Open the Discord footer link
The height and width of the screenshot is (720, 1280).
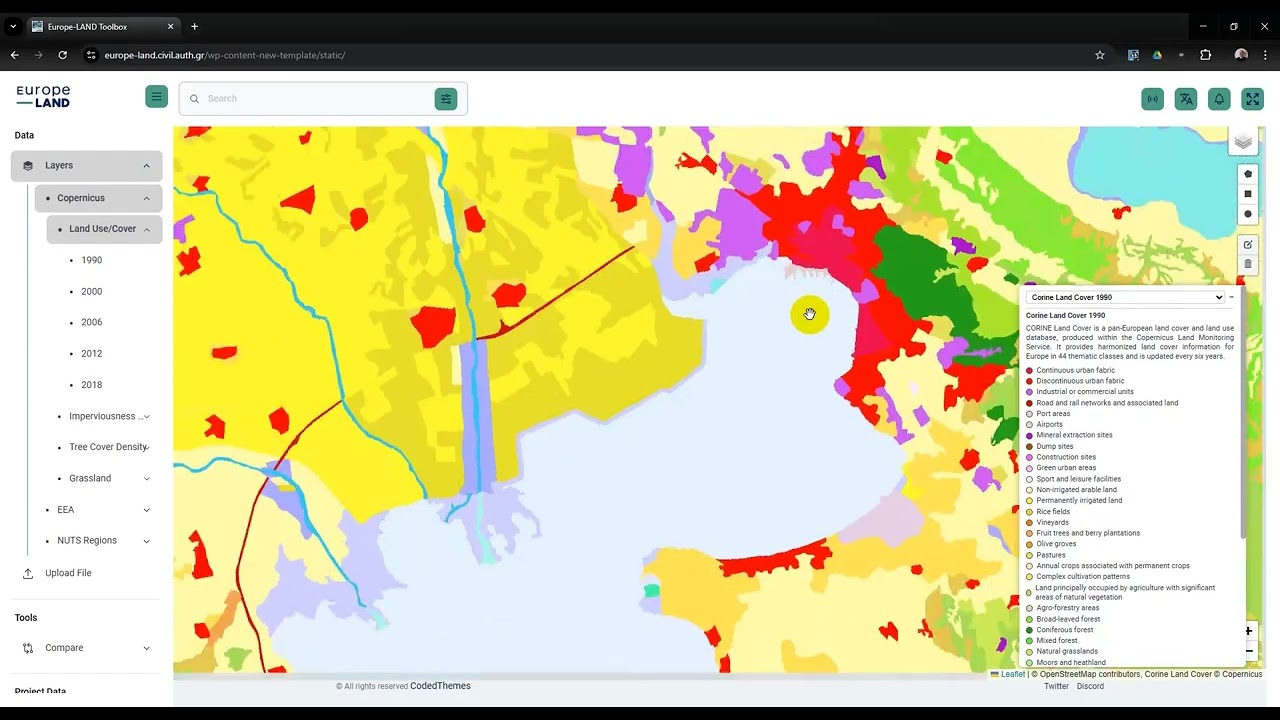1090,686
